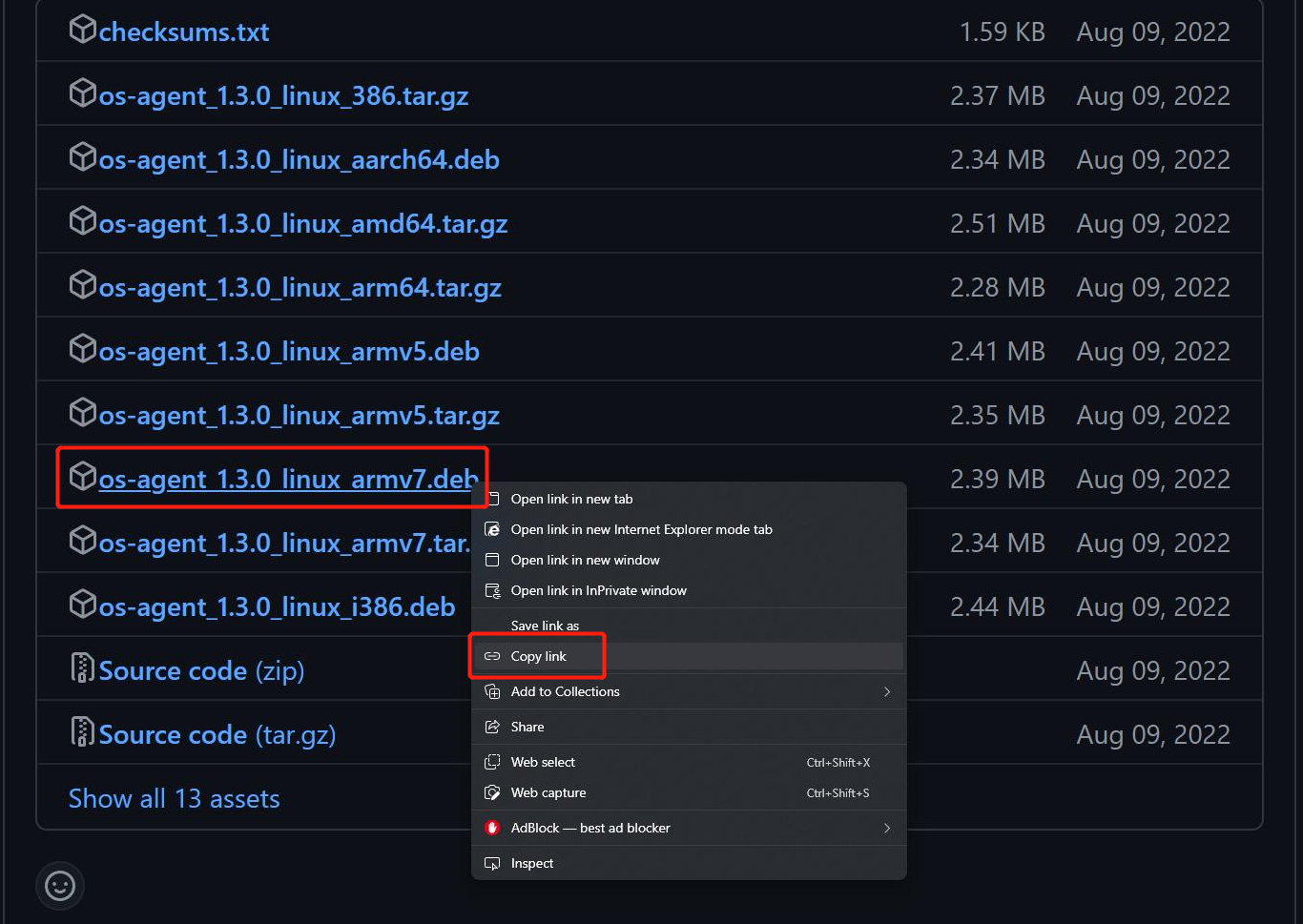The image size is (1303, 924).
Task: Click the 2.39 MB size of armv7.deb
Action: pyautogui.click(x=998, y=479)
